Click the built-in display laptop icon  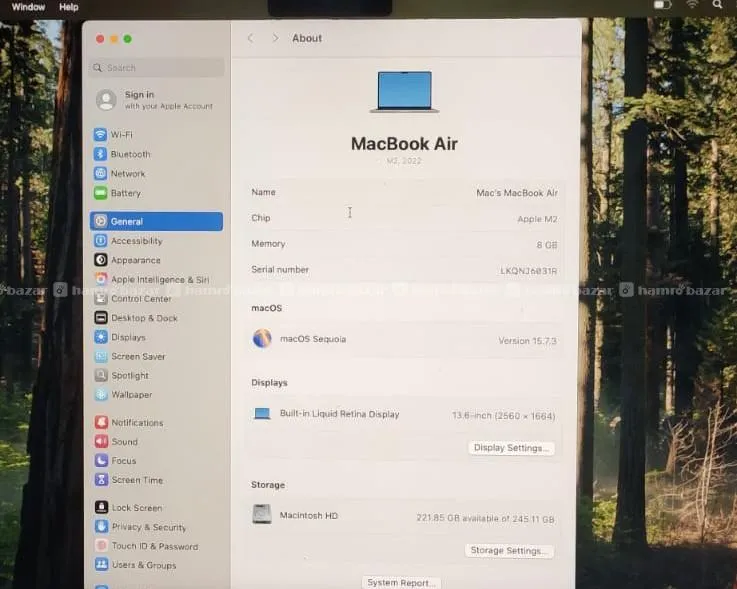point(262,414)
